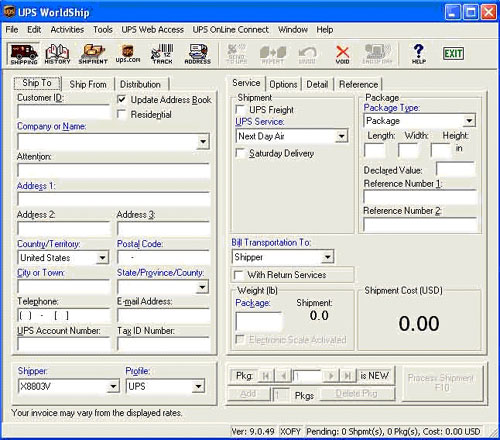Image resolution: width=500 pixels, height=440 pixels.
Task: Uncheck Update Address Book checkbox
Action: coord(122,99)
